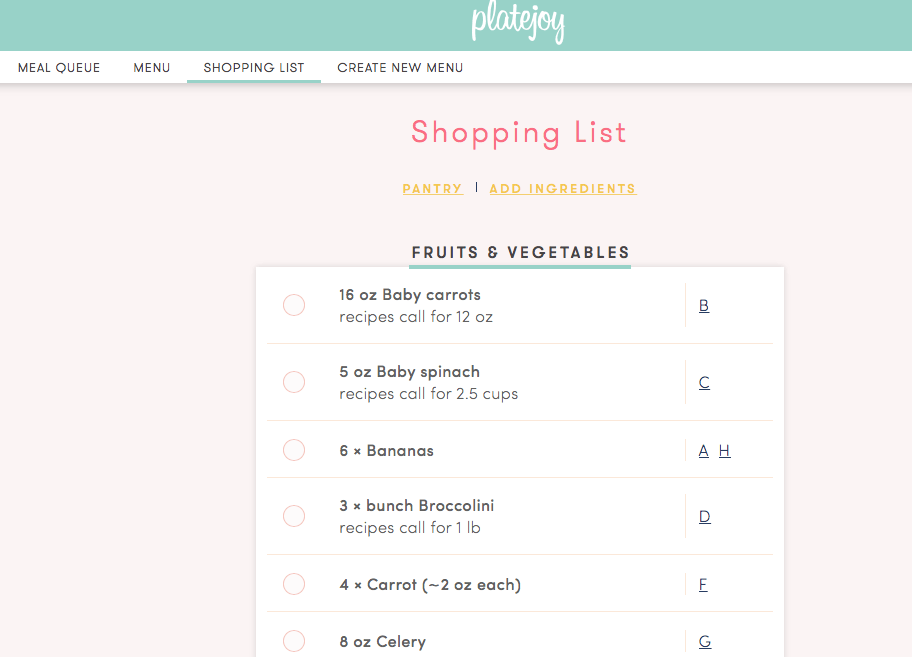Open recipe B link for Baby carrots
Screen dimensions: 912x657
(x=704, y=305)
